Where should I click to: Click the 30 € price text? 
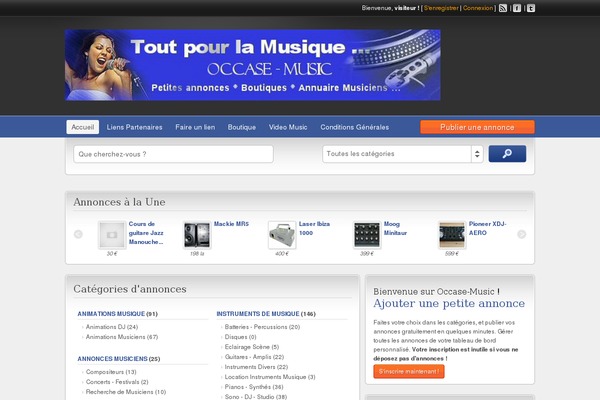click(x=112, y=253)
